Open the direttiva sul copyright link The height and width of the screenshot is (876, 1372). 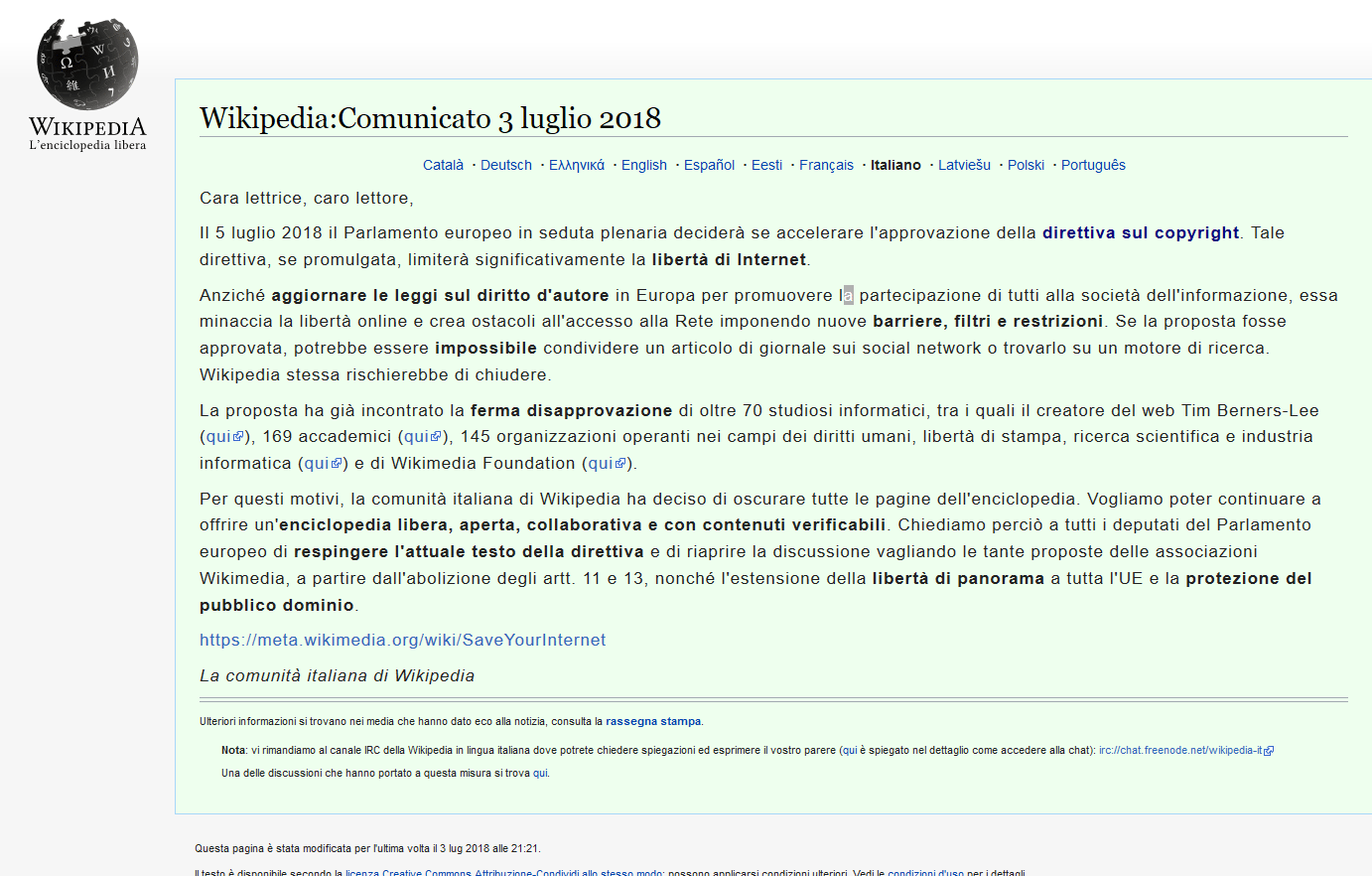click(x=1140, y=232)
